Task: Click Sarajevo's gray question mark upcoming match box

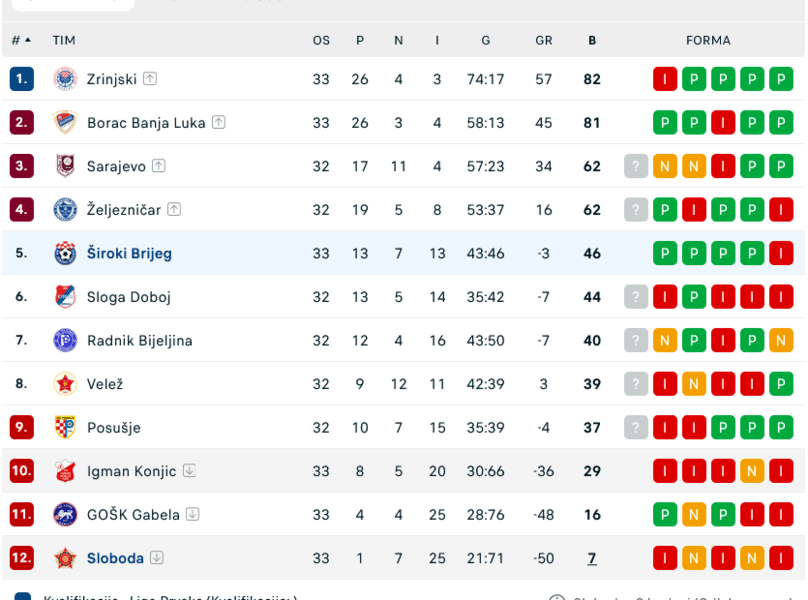Action: pos(636,166)
